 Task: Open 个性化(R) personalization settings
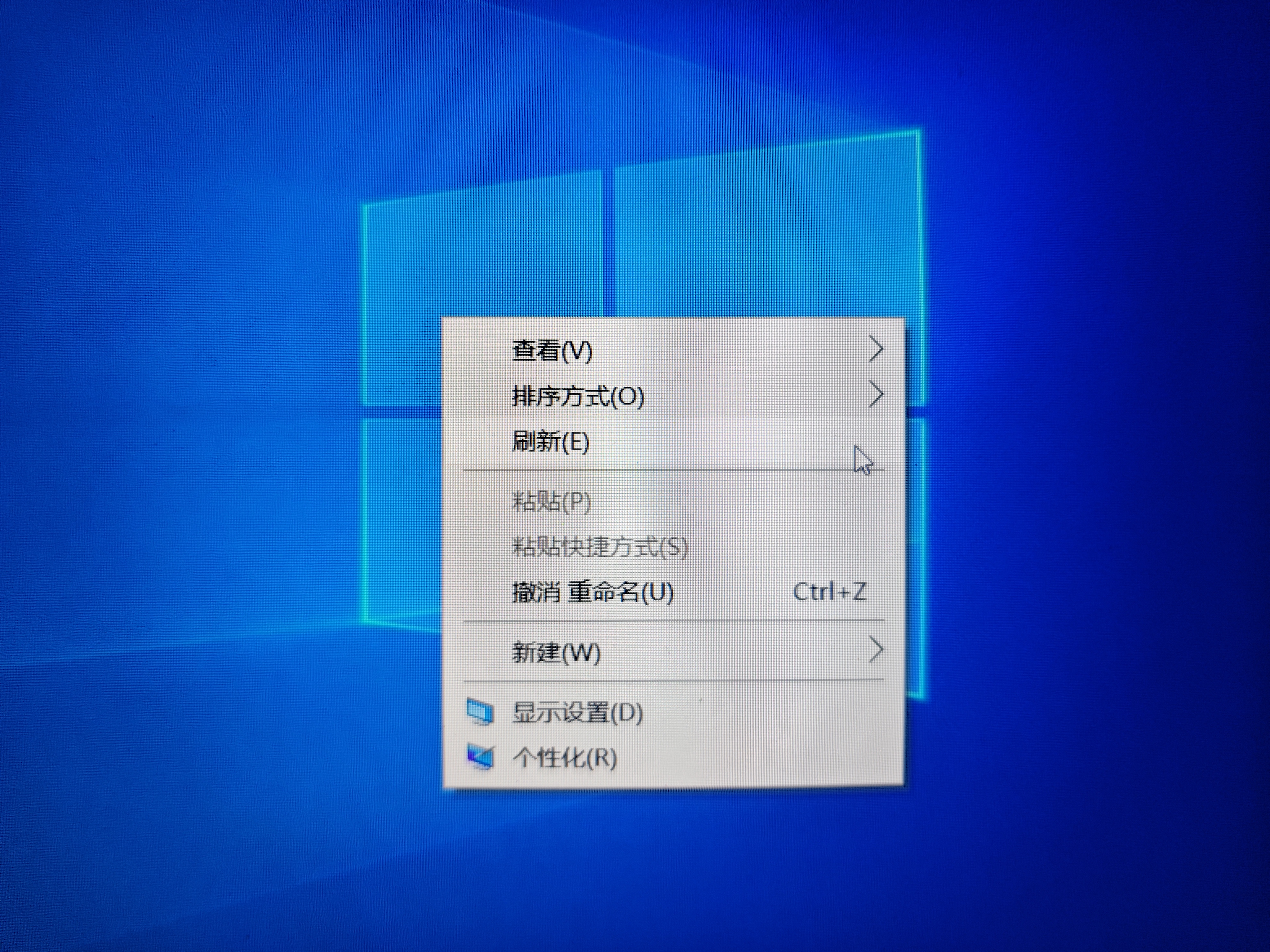click(673, 758)
